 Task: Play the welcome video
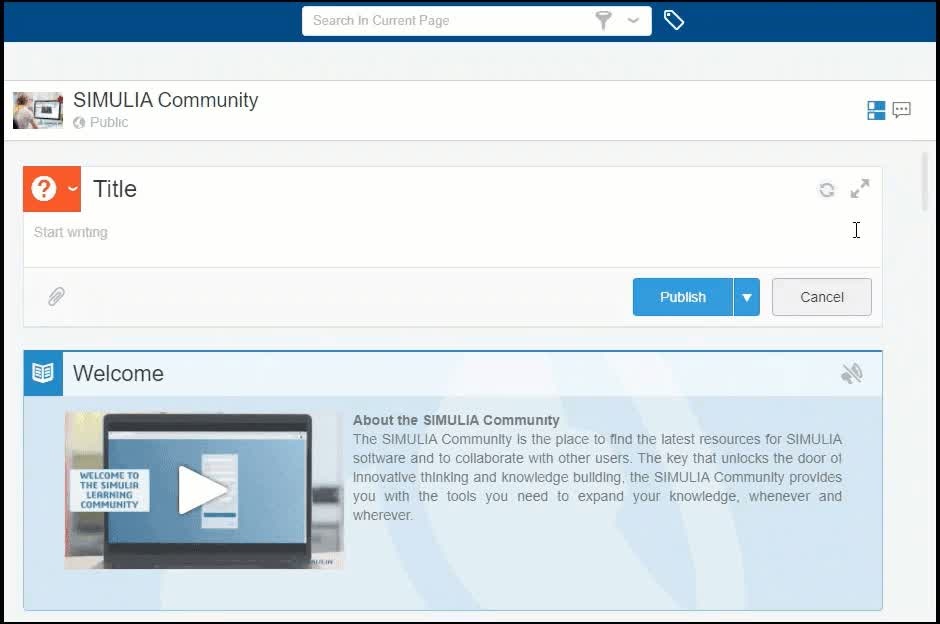201,490
